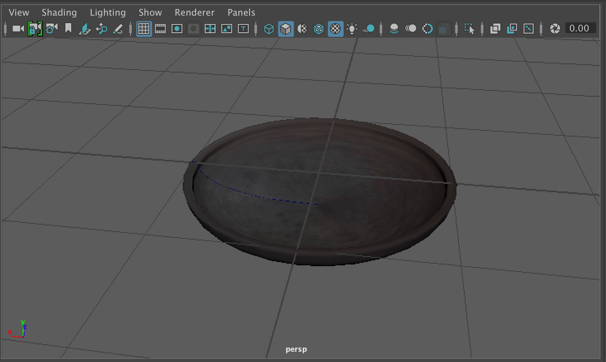Image resolution: width=606 pixels, height=362 pixels.
Task: Click the Image Plane icon
Action: click(x=85, y=29)
